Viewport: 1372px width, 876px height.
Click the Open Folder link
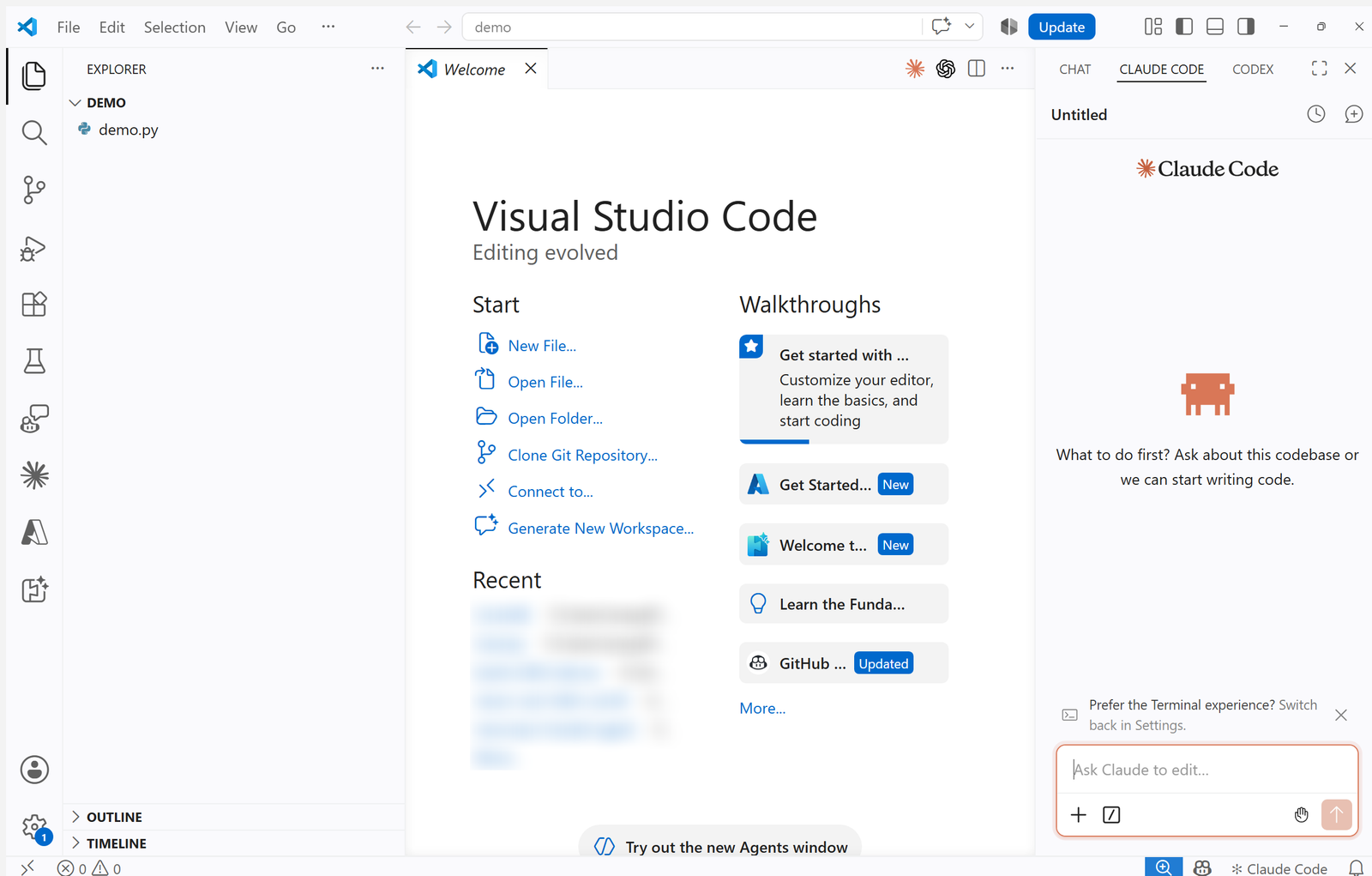click(556, 419)
